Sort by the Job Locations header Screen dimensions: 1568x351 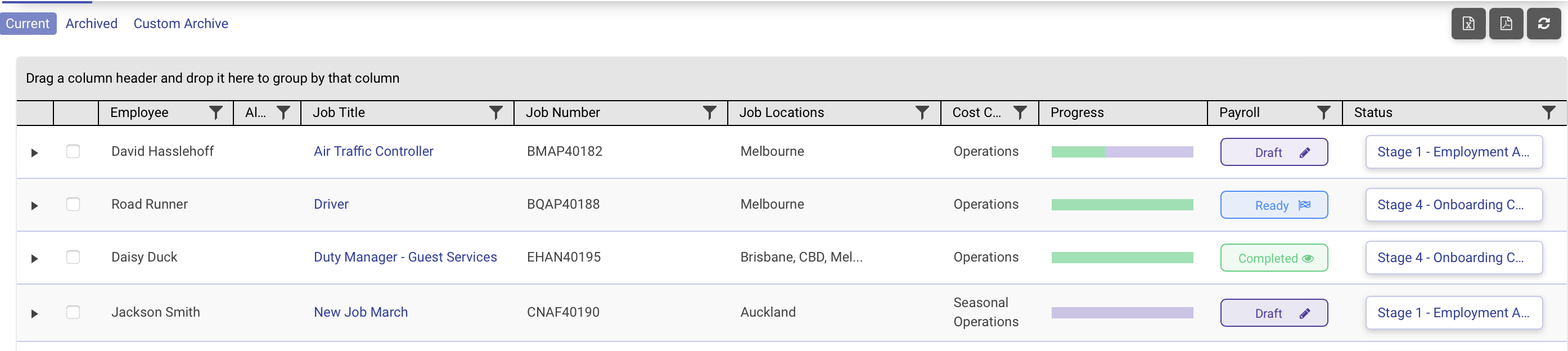pos(781,112)
